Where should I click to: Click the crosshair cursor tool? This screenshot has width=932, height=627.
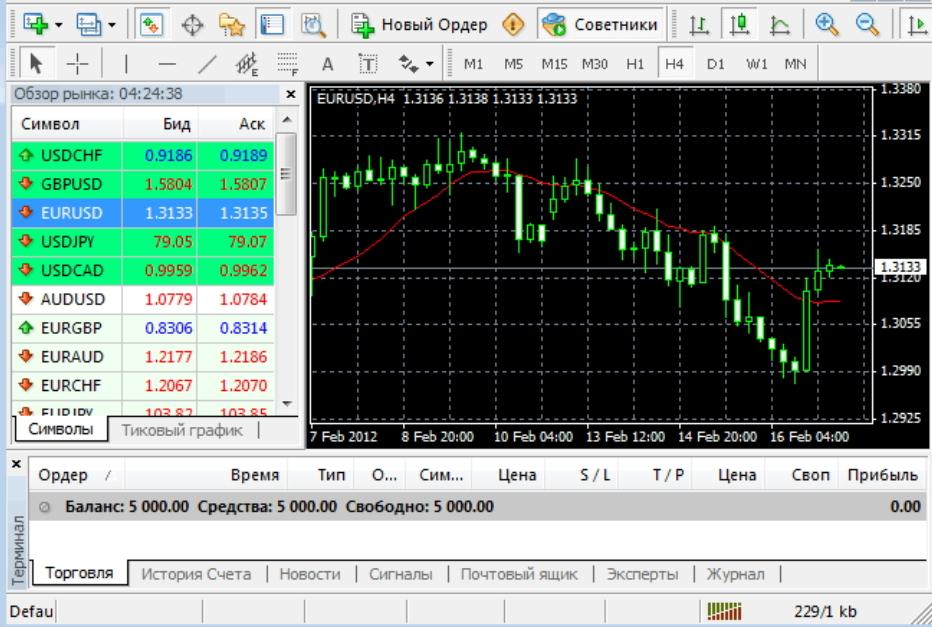78,64
